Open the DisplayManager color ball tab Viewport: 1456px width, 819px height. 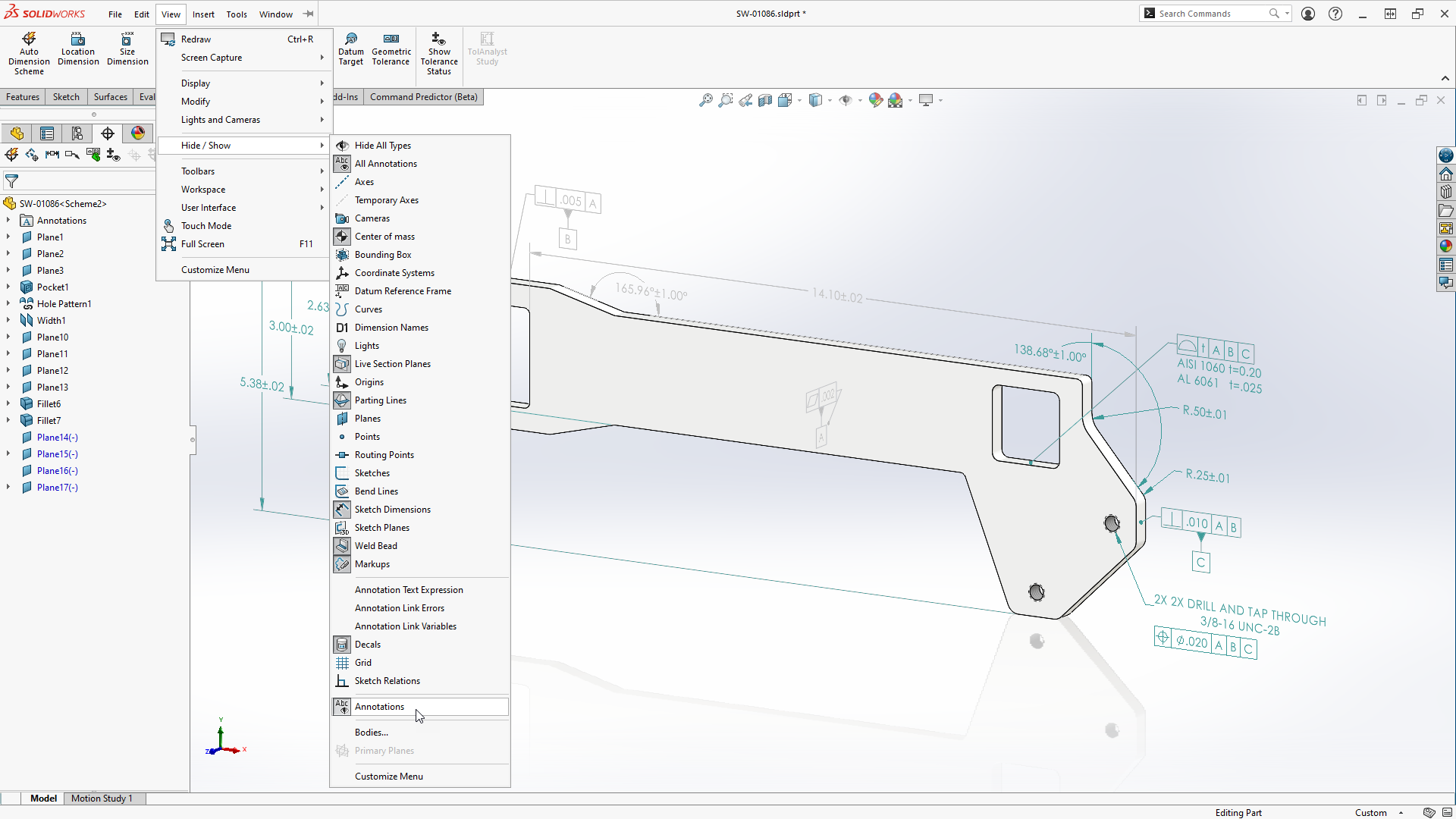click(138, 133)
